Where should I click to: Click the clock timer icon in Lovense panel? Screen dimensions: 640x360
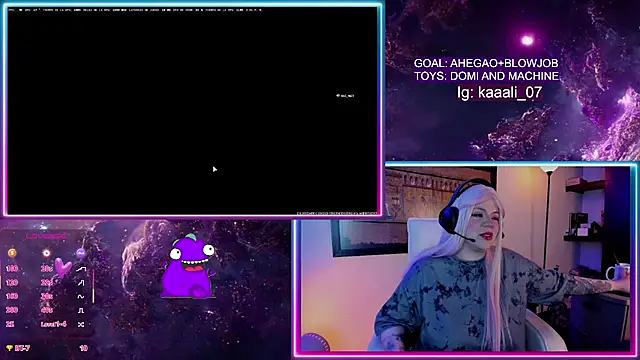47,253
